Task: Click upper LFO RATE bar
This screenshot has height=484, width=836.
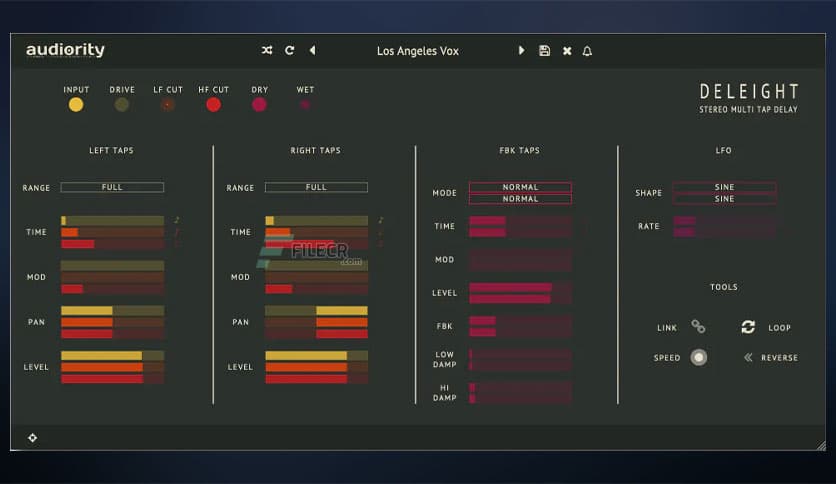Action: pyautogui.click(x=725, y=221)
